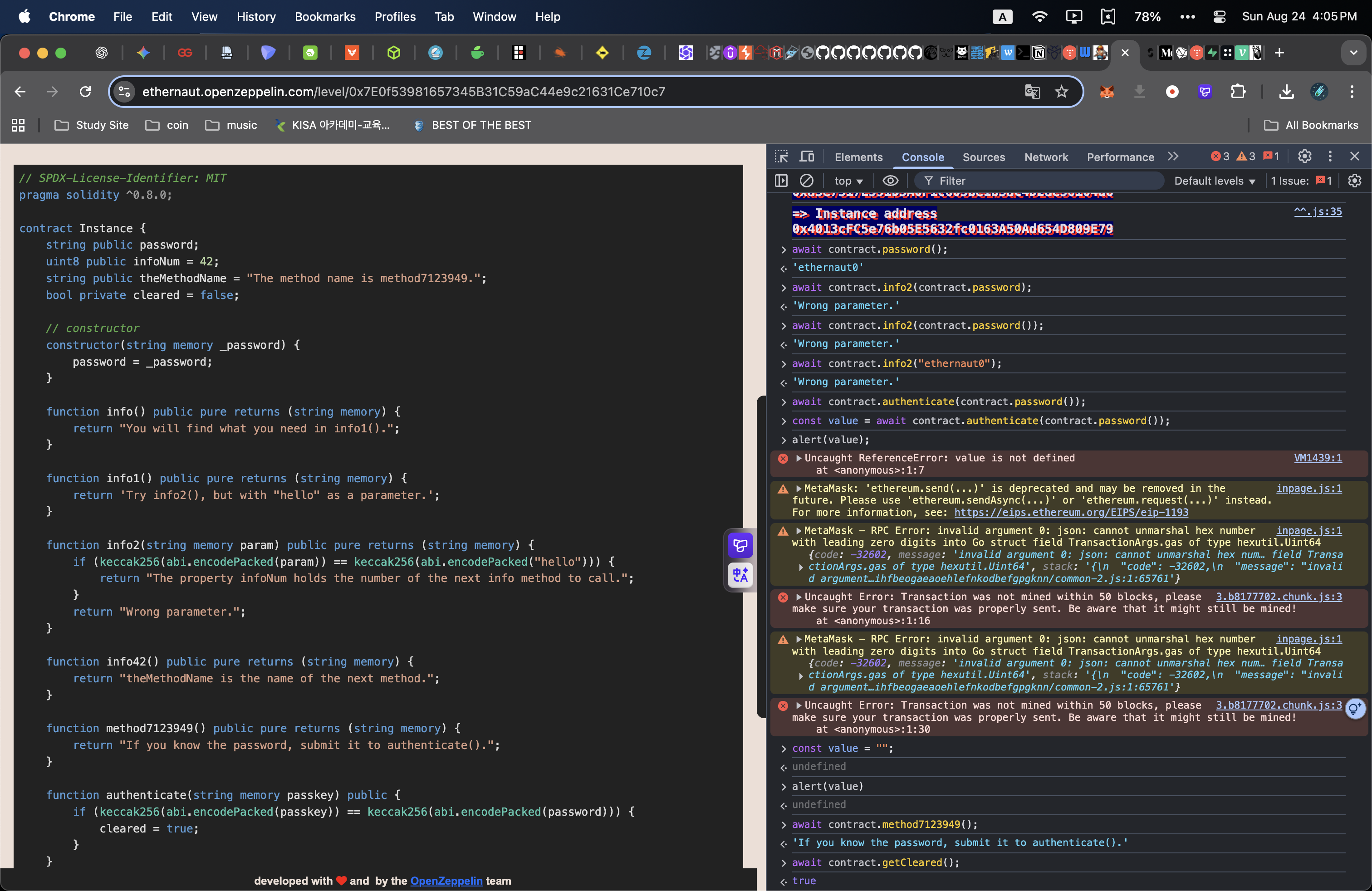Reload the page
Screen dimensions: 1372x891
click(85, 92)
